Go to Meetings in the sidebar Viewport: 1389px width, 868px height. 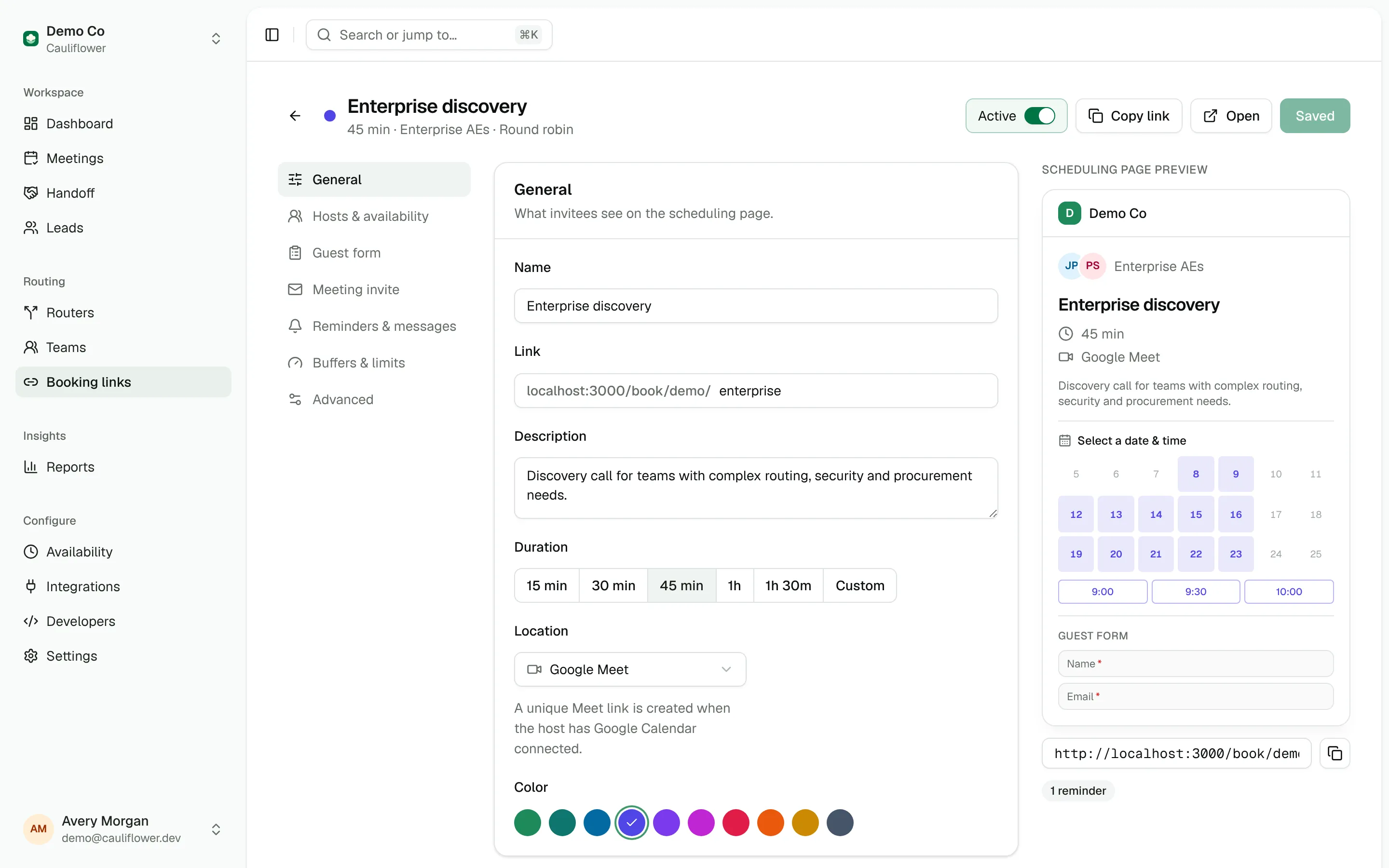[123, 159]
